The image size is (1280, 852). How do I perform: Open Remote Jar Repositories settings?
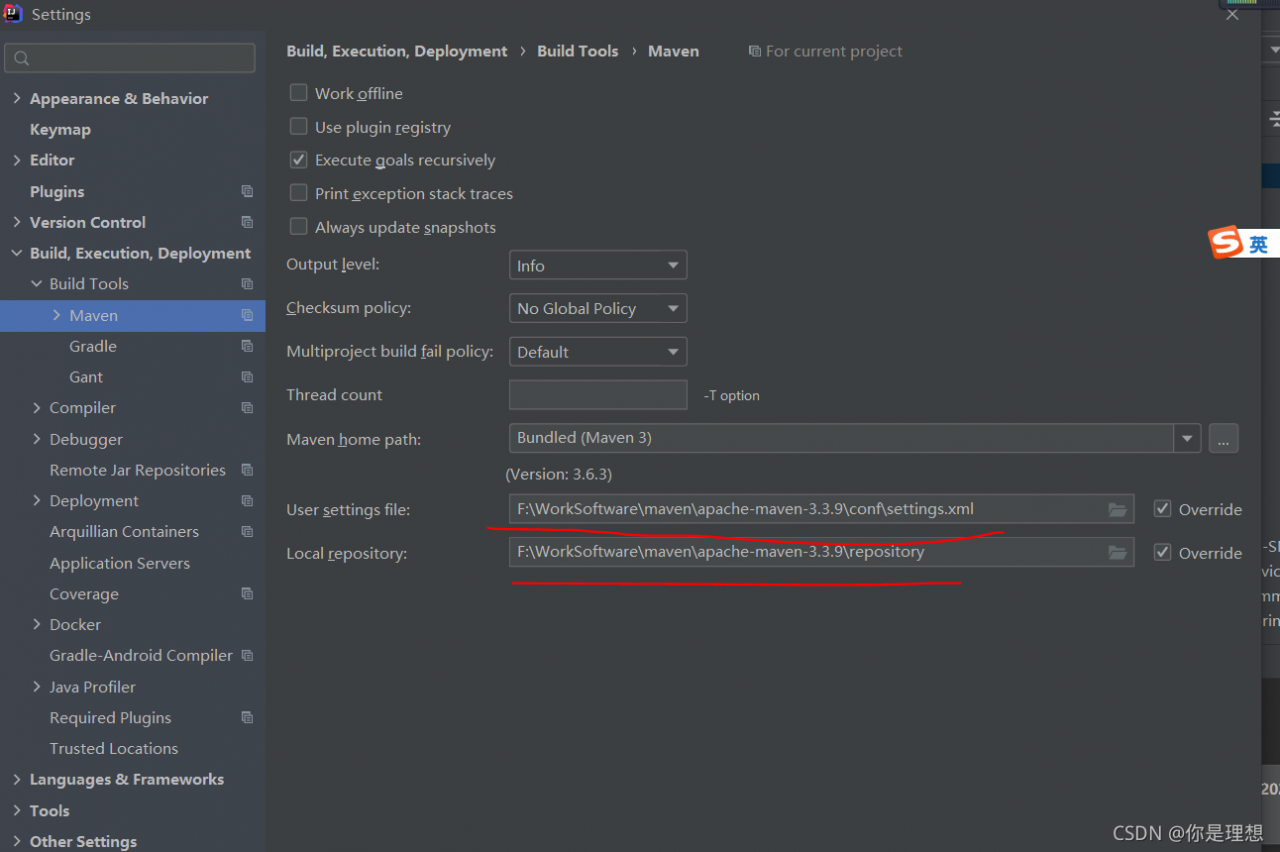(138, 470)
